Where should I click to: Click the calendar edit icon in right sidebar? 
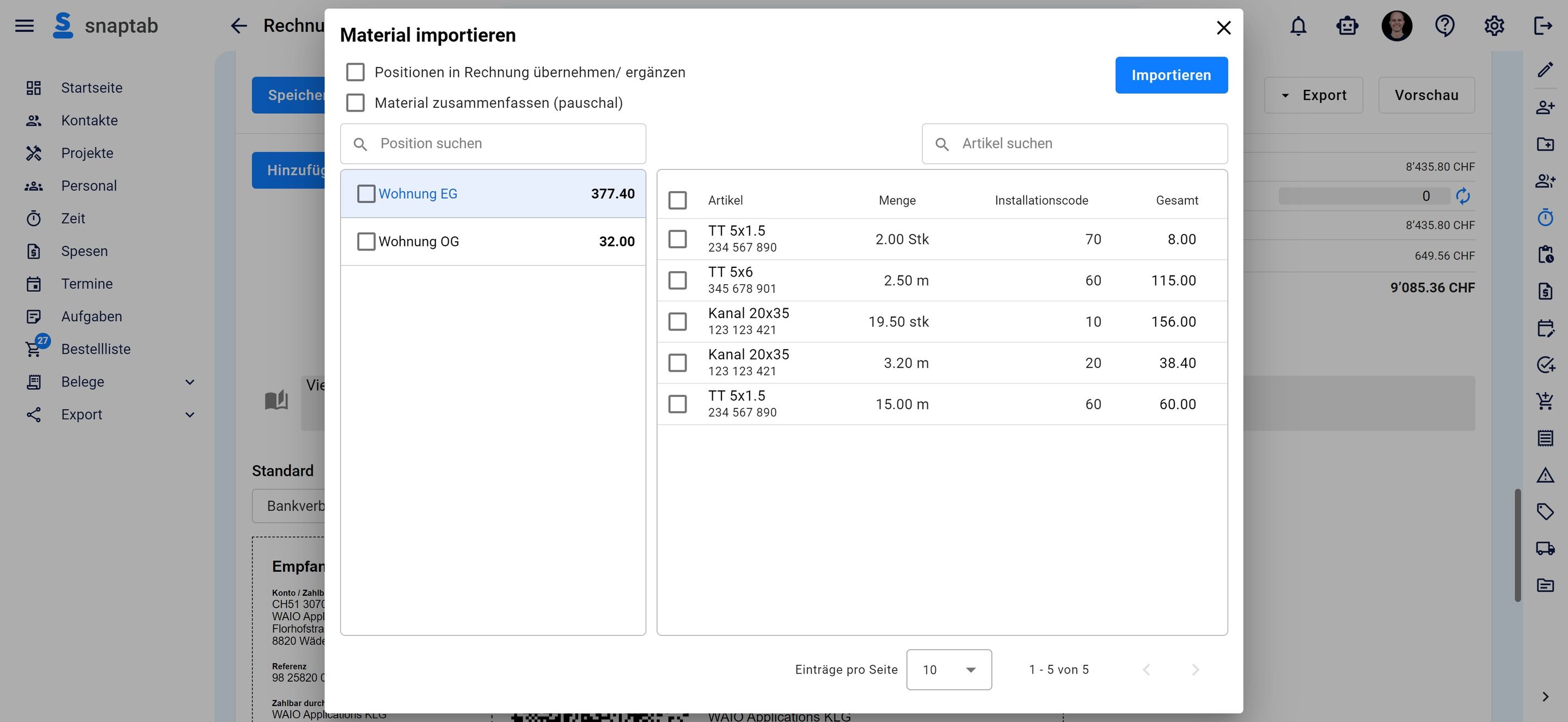(1545, 328)
